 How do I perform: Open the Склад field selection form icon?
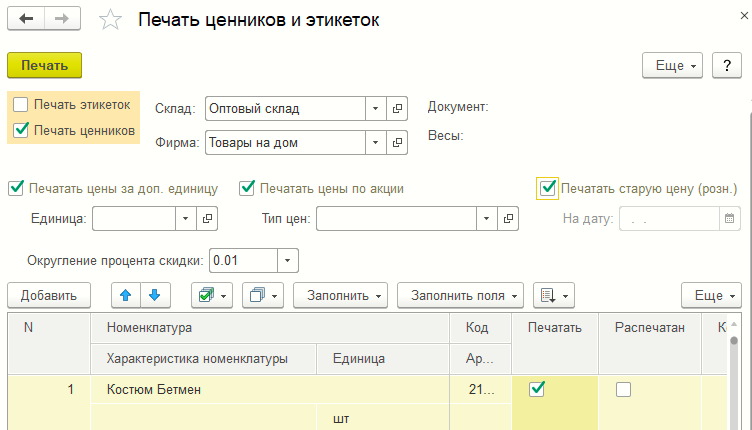coord(397,108)
